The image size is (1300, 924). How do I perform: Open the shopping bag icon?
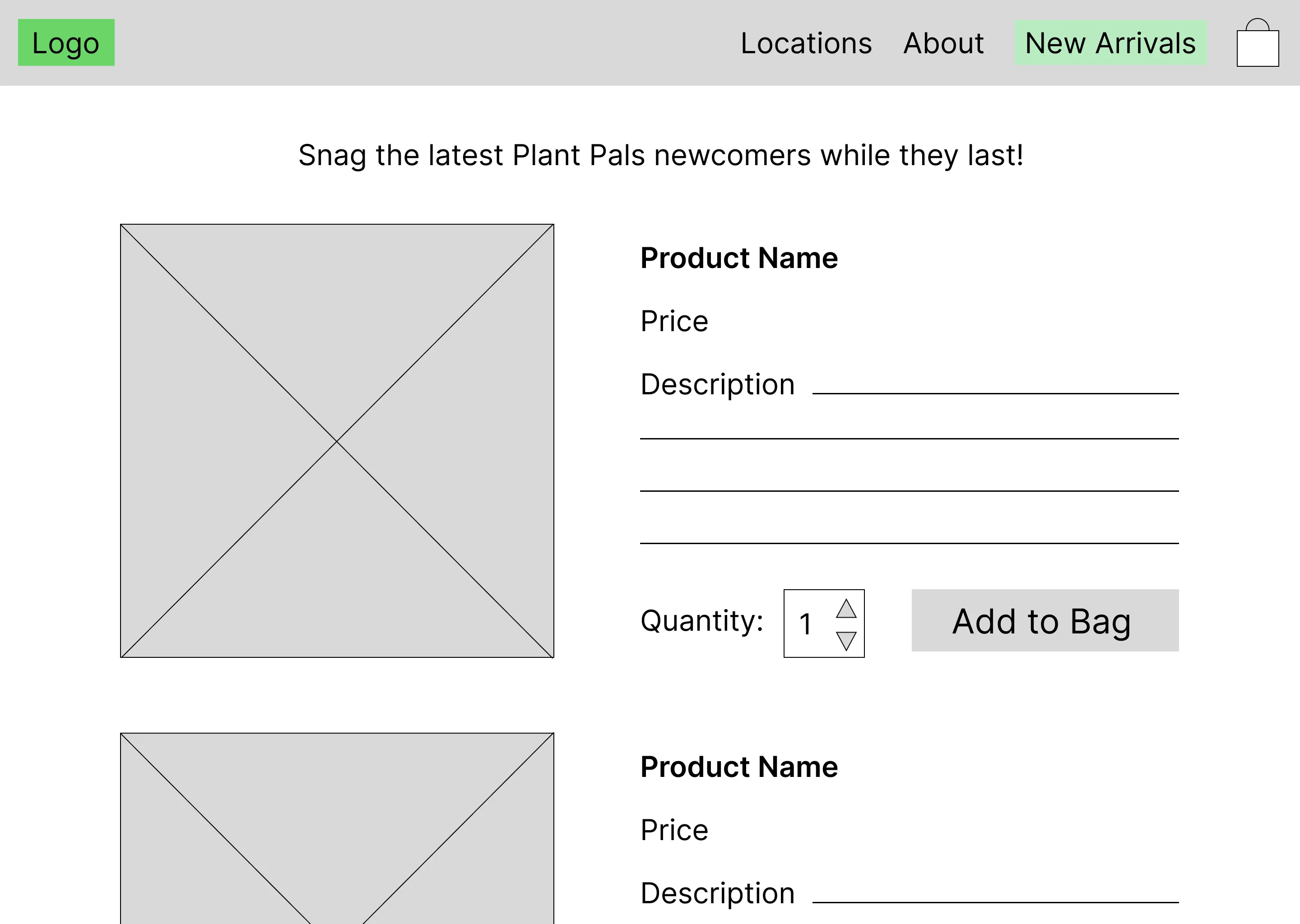1257,43
